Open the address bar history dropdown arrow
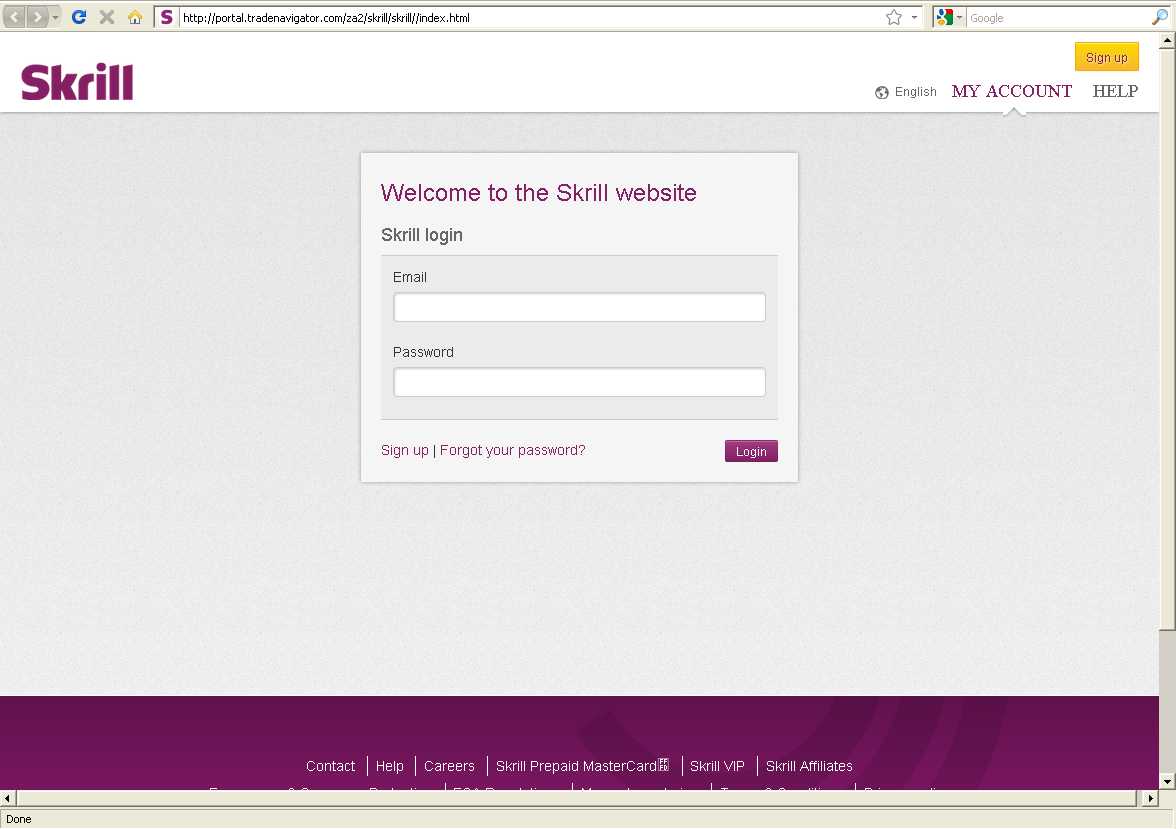This screenshot has height=829, width=1176. coord(914,17)
